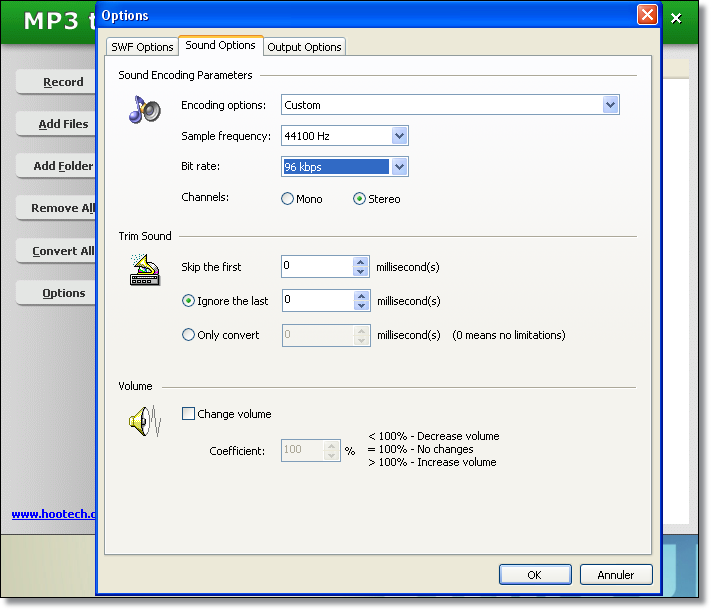Viewport: 711px width, 610px height.
Task: Click the Annuler cancel button
Action: (615, 575)
